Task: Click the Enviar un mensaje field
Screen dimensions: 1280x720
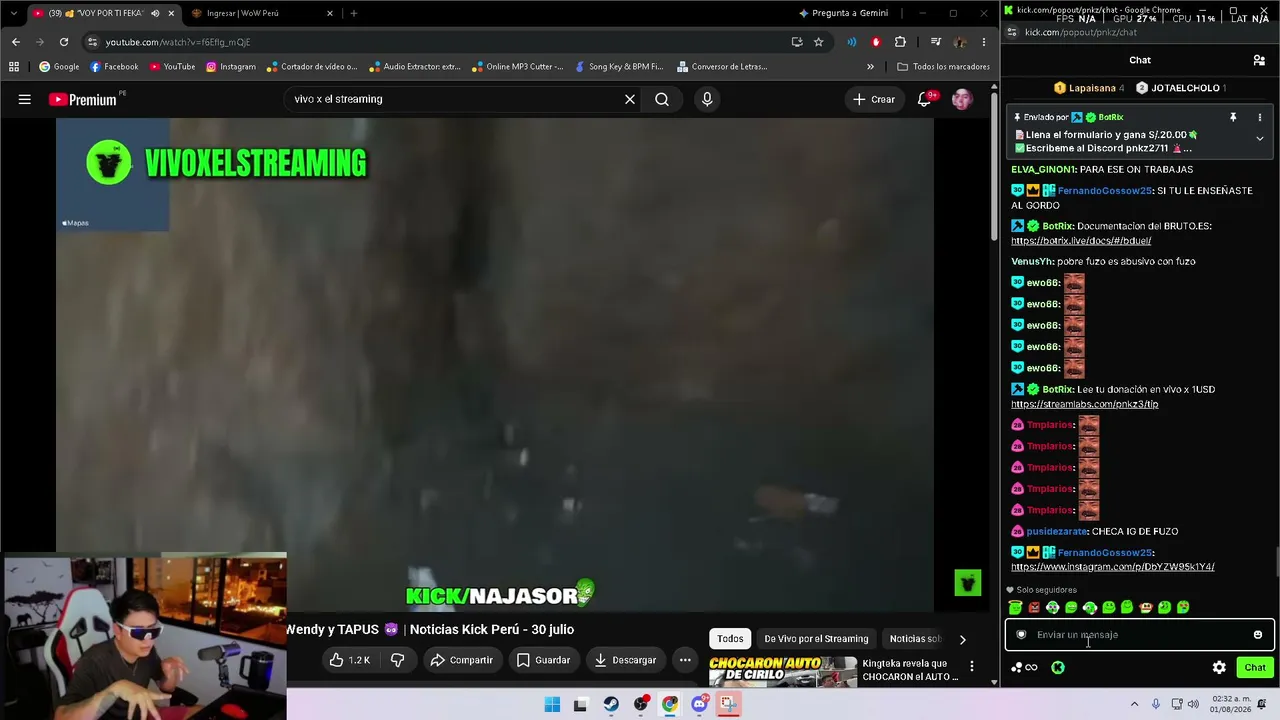Action: 1140,635
